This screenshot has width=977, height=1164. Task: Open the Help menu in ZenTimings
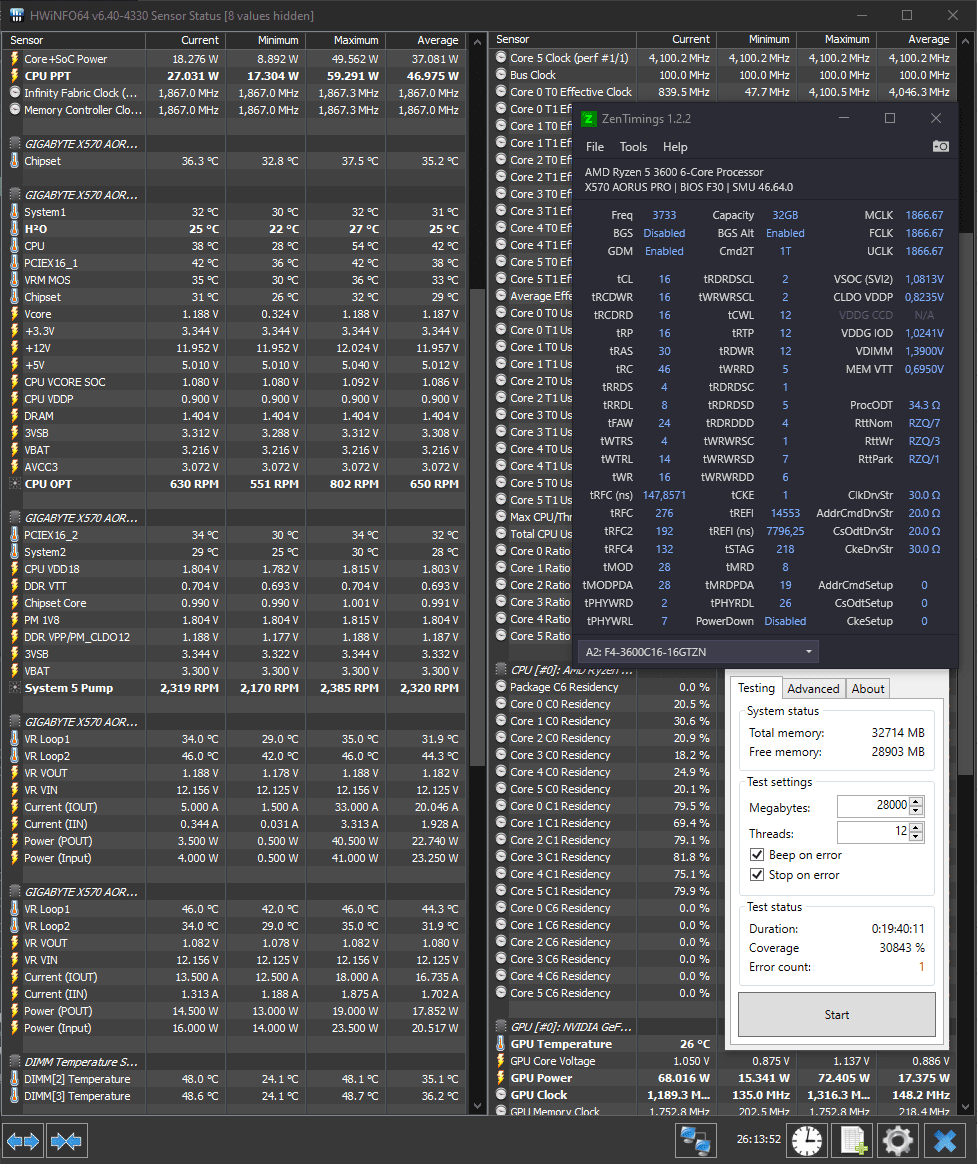click(x=675, y=147)
